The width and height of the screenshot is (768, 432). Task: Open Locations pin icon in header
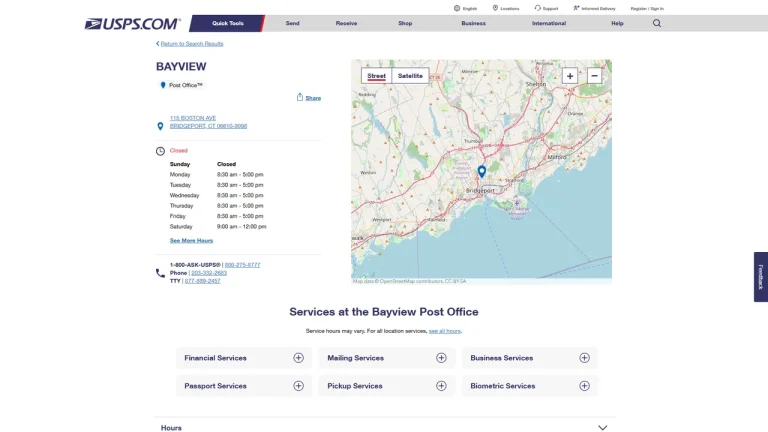(495, 8)
